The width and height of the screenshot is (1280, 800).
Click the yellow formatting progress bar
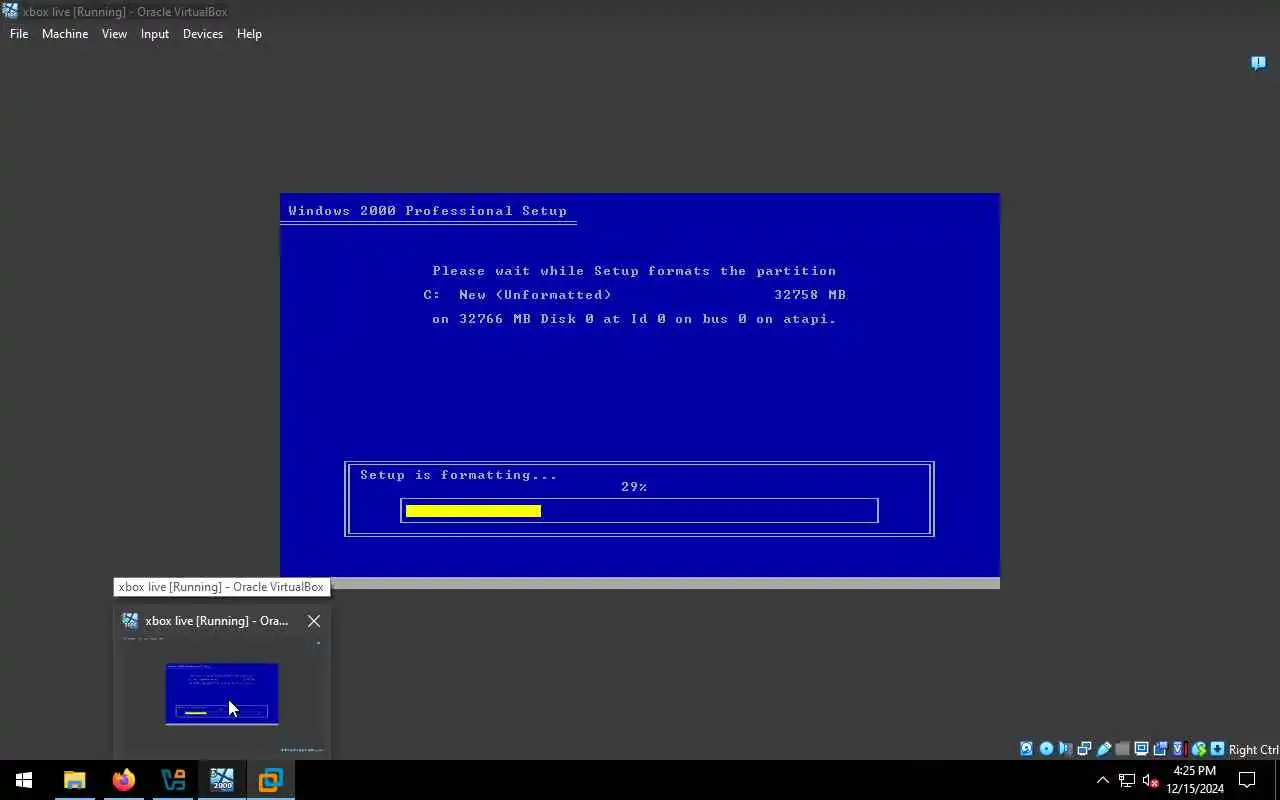pos(473,511)
